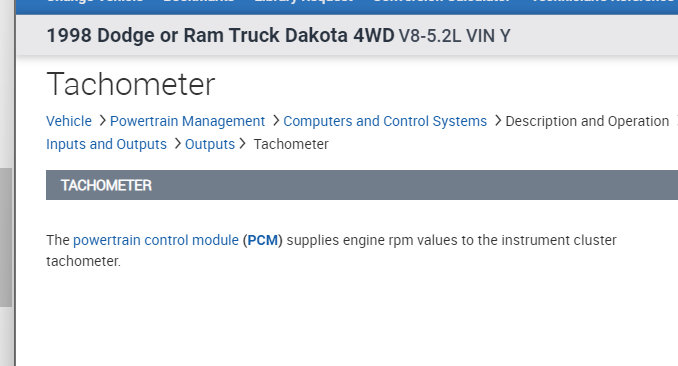Click the Tachometer breadcrumb entry
Viewport: 678px width, 366px height.
tap(291, 144)
